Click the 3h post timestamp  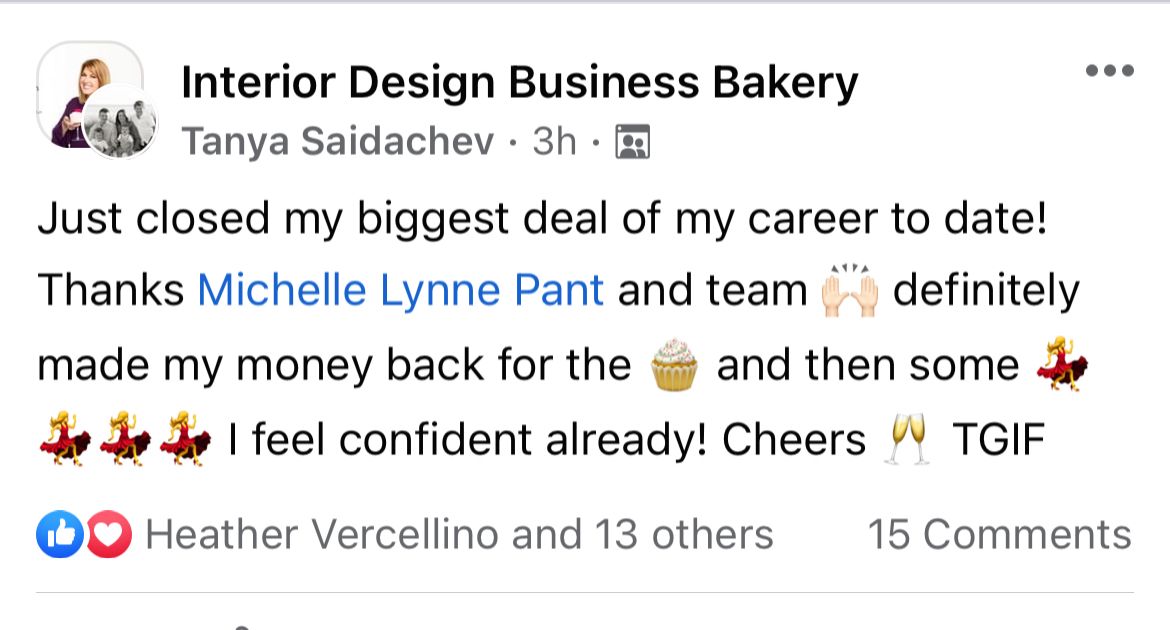(555, 142)
